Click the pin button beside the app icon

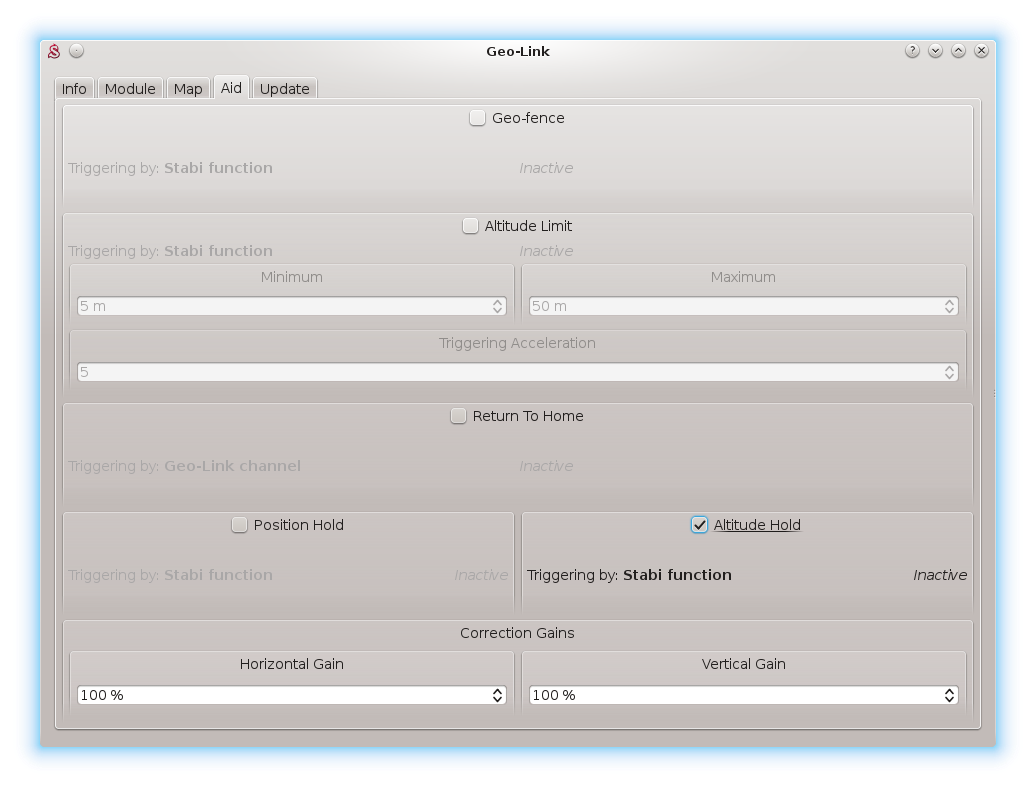[x=77, y=51]
